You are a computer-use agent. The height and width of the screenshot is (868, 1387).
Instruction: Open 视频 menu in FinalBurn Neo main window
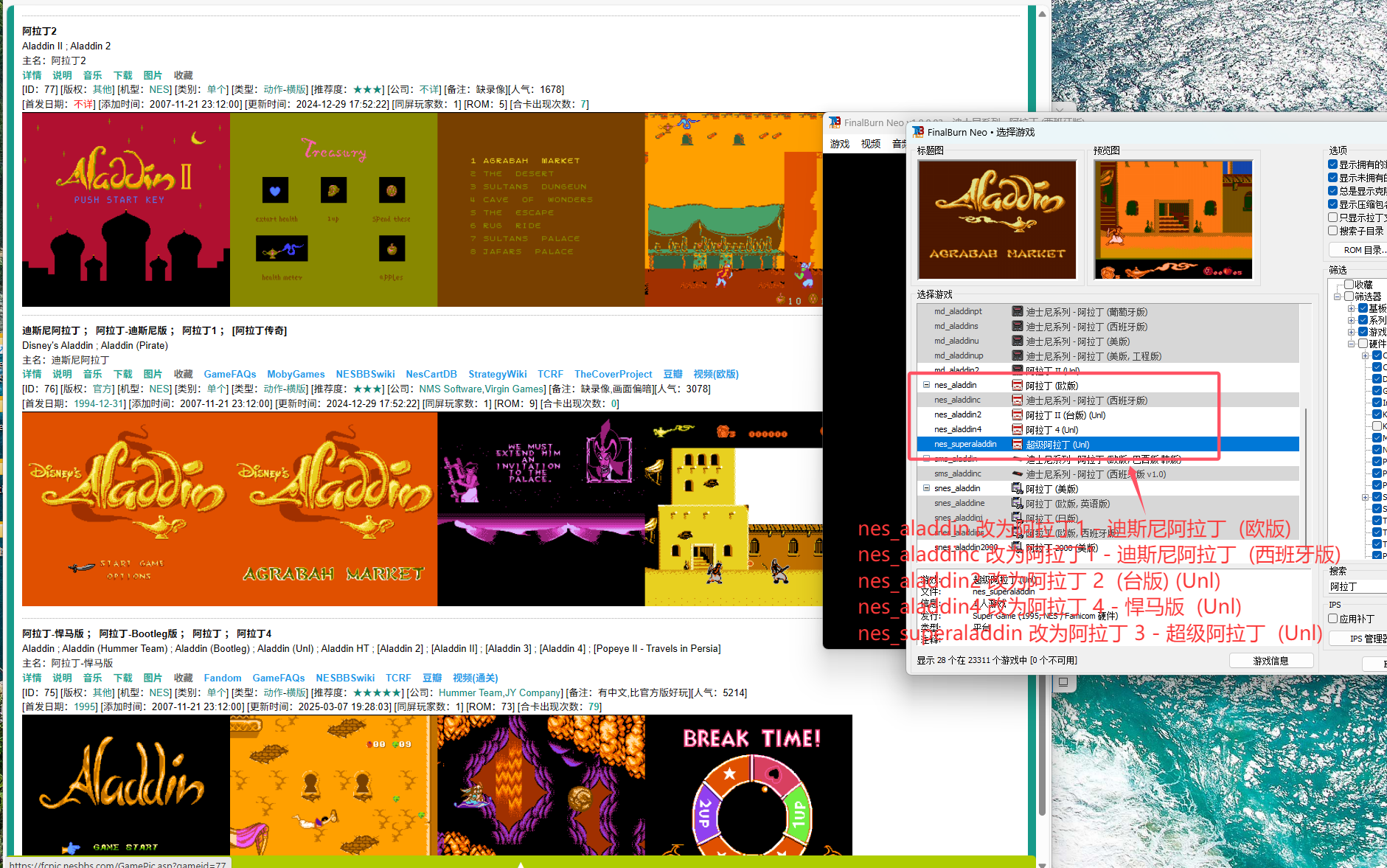tap(871, 144)
